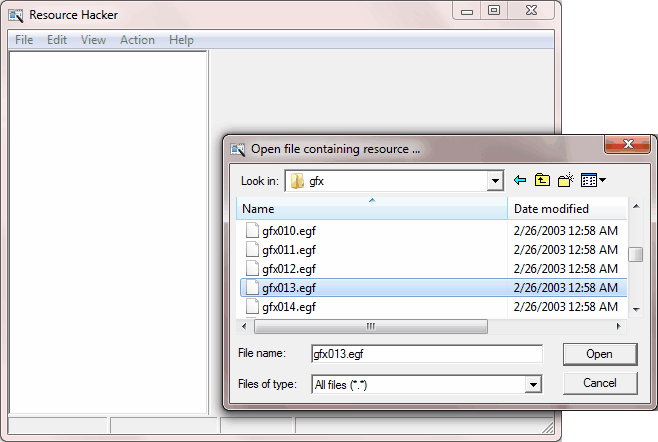Viewport: 658px width, 442px height.
Task: Expand the Files of type dropdown
Action: (533, 384)
